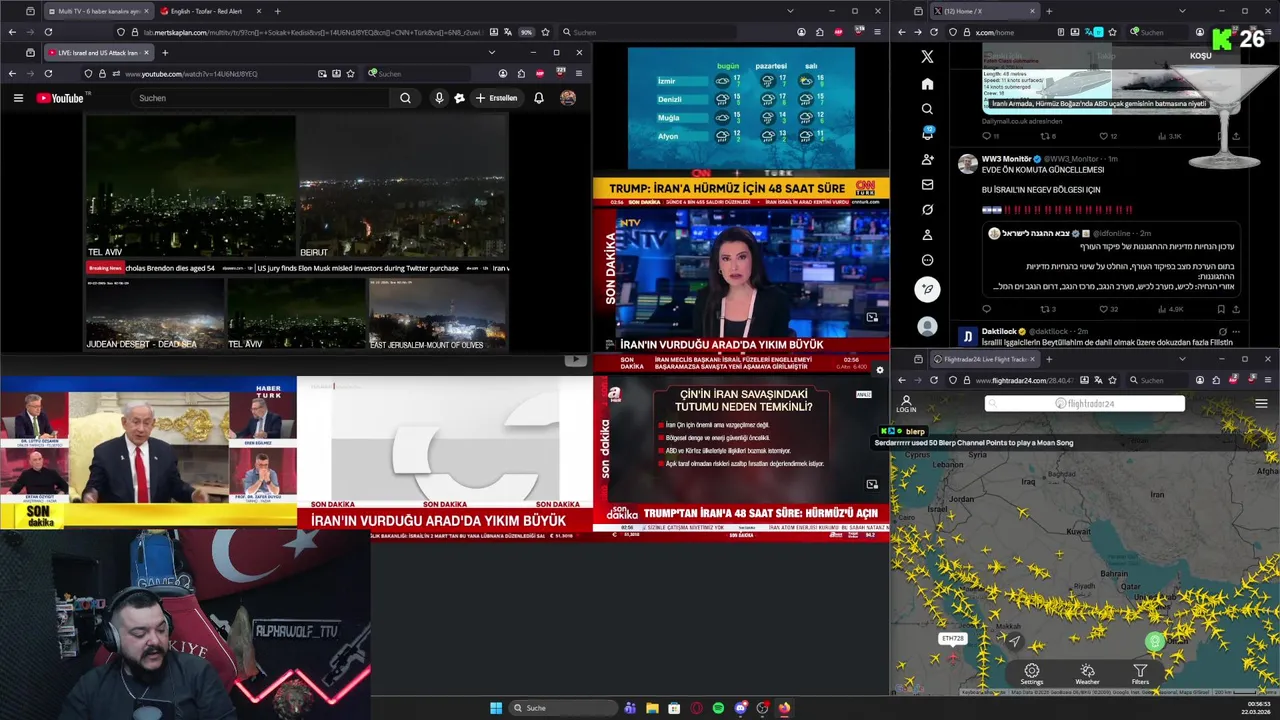Screen dimensions: 1280x720
Task: Expand tab list dropdown in Multi TV window
Action: (x=790, y=11)
